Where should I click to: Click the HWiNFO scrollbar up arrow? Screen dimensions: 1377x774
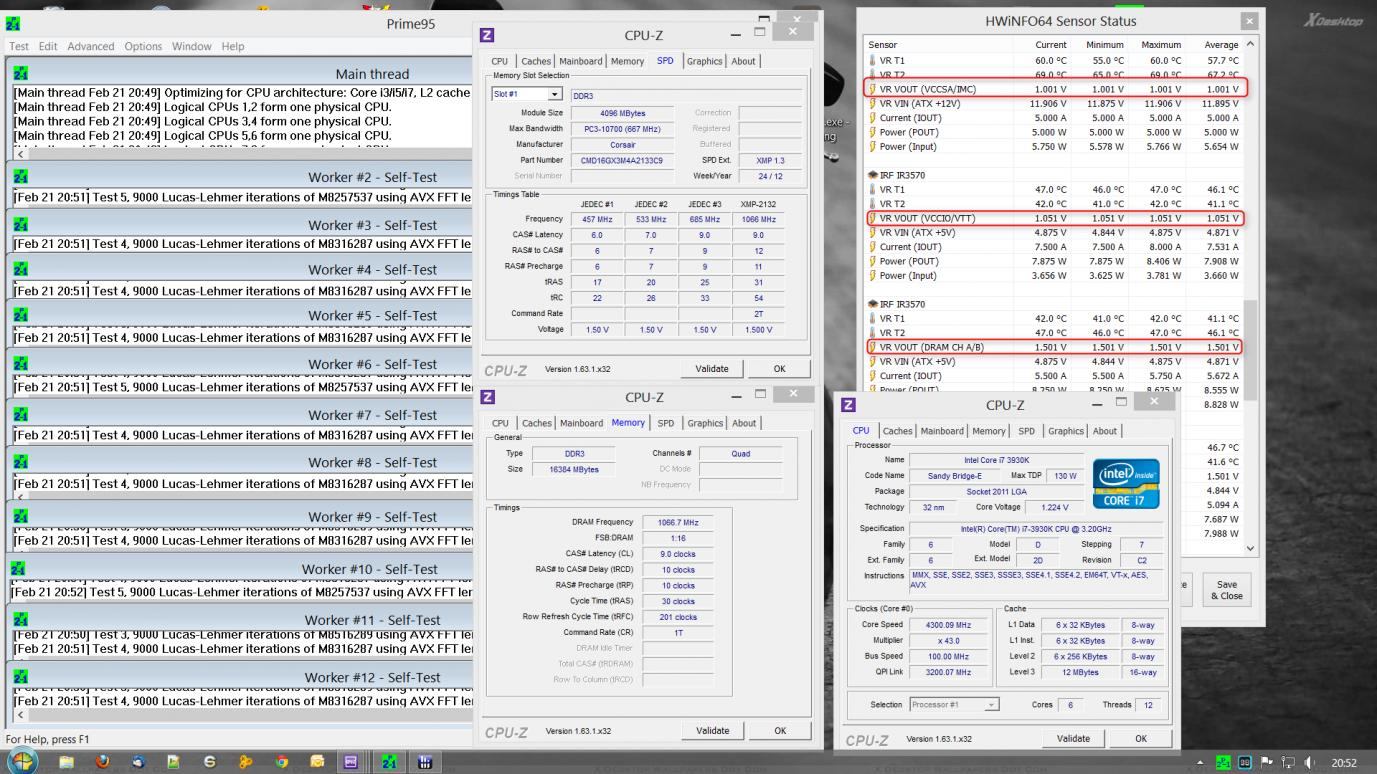[1249, 45]
